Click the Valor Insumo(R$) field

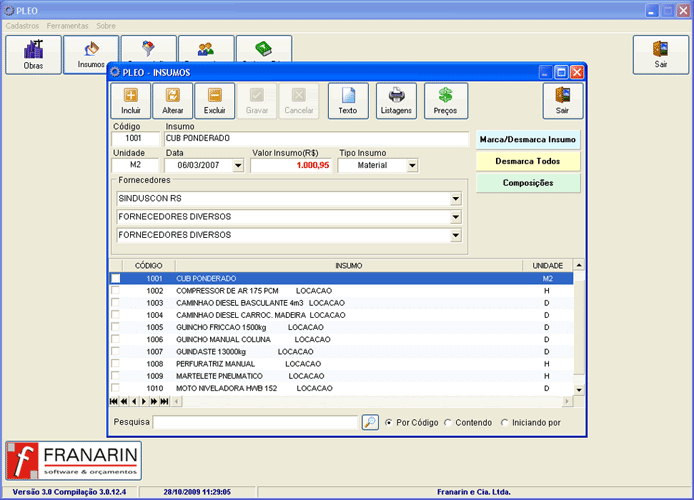(x=291, y=165)
